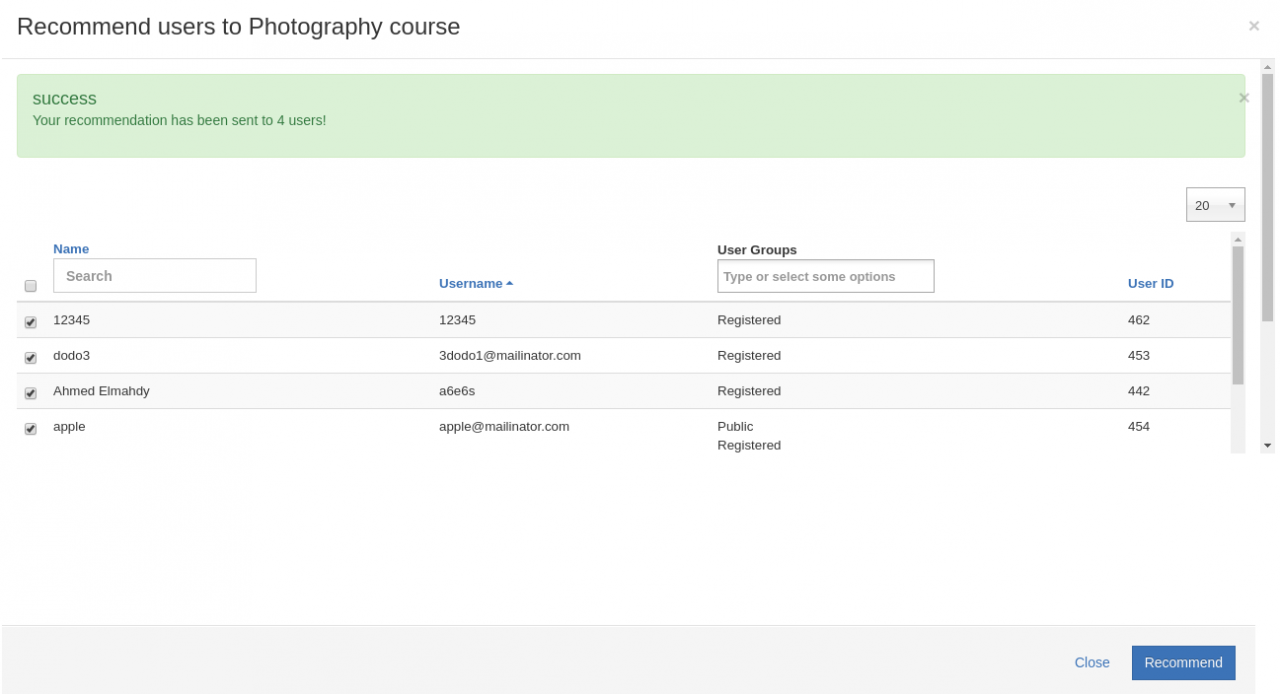This screenshot has width=1280, height=694.
Task: Uncheck the apple user checkbox
Action: click(x=30, y=428)
